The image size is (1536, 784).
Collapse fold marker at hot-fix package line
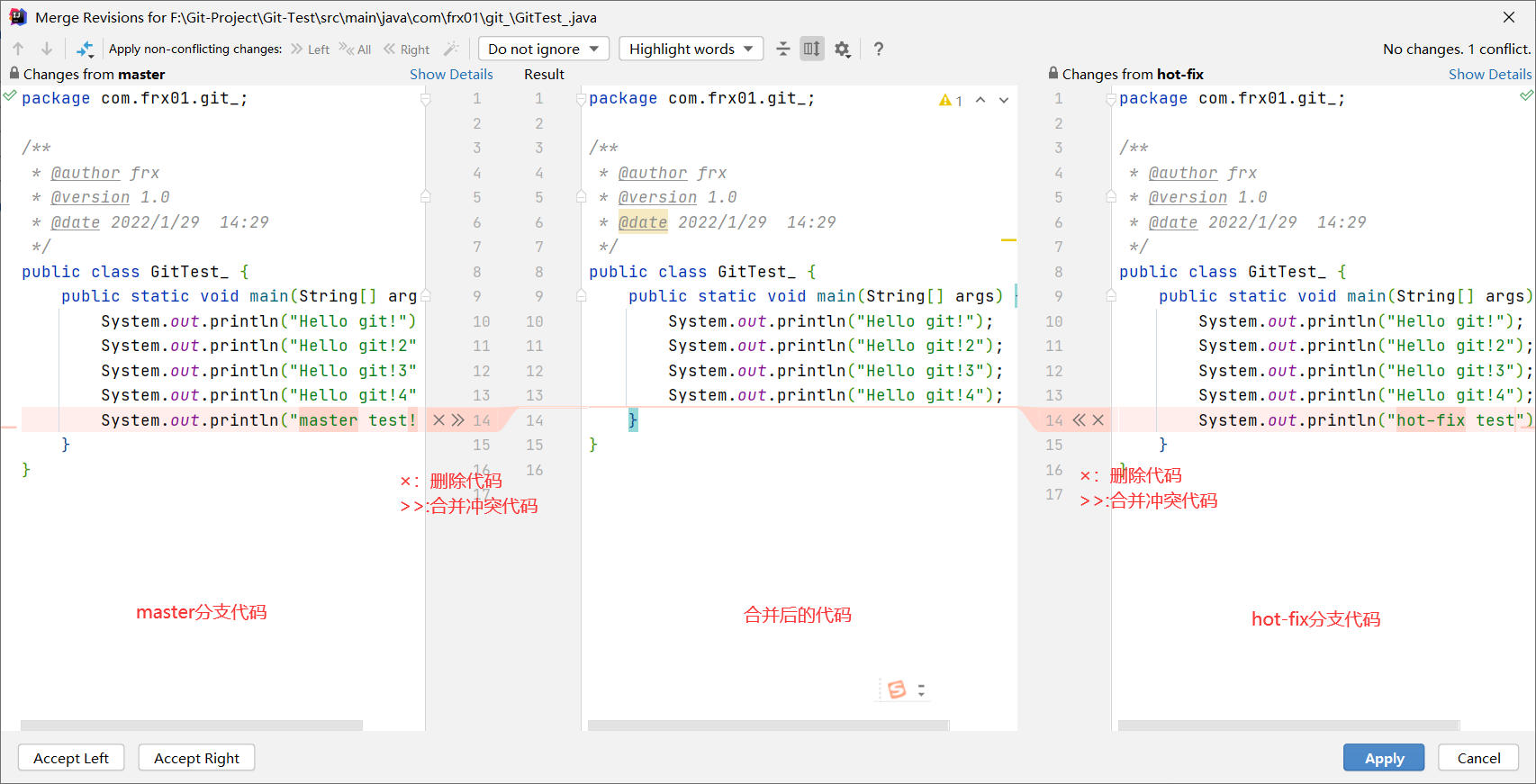click(x=1111, y=100)
